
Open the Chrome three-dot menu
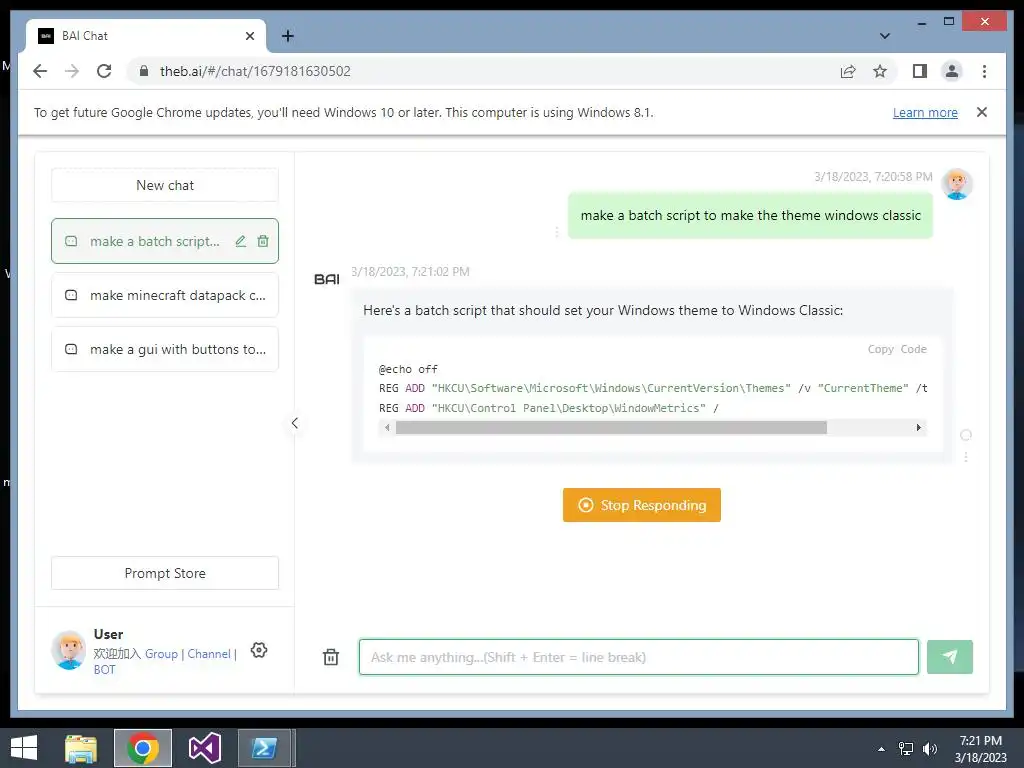point(984,71)
